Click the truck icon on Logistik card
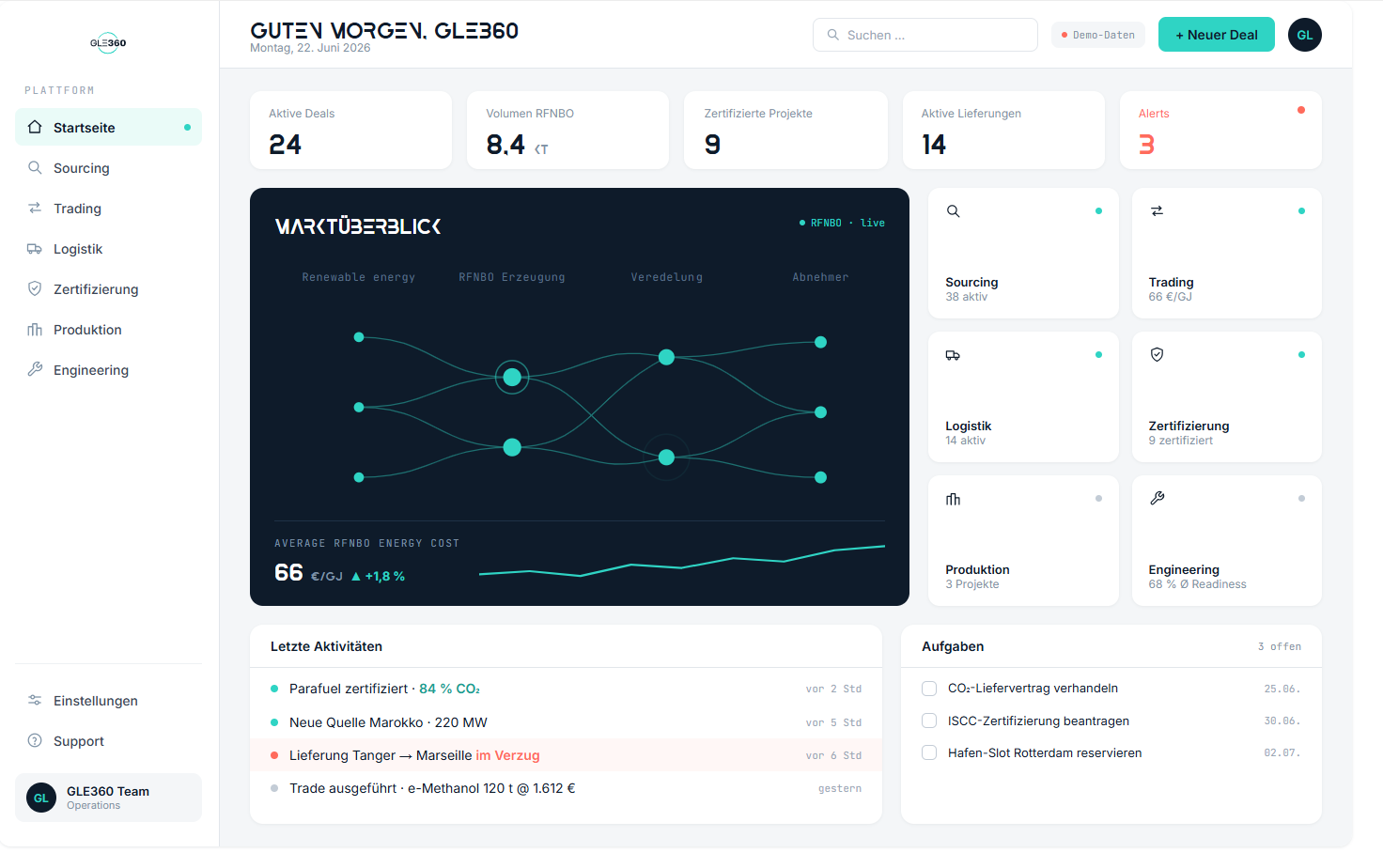Viewport: 1383px width, 868px height. click(953, 355)
